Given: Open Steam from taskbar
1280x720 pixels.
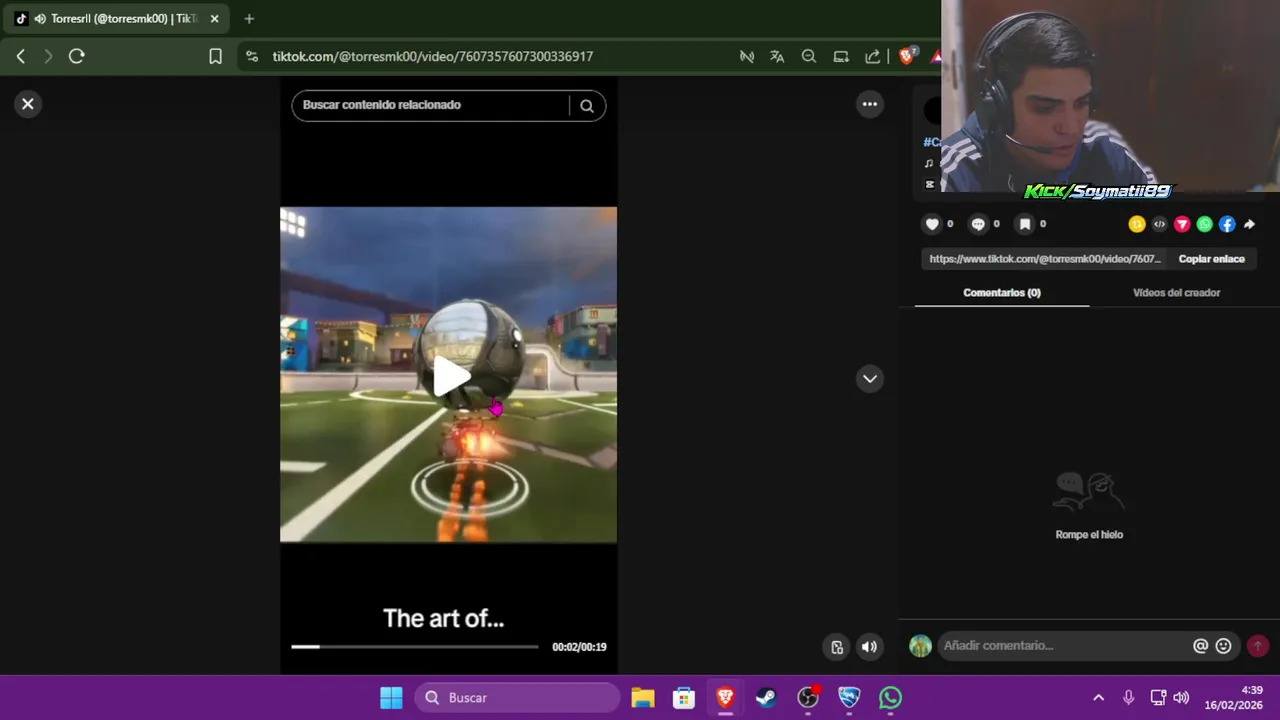Looking at the screenshot, I should point(766,698).
